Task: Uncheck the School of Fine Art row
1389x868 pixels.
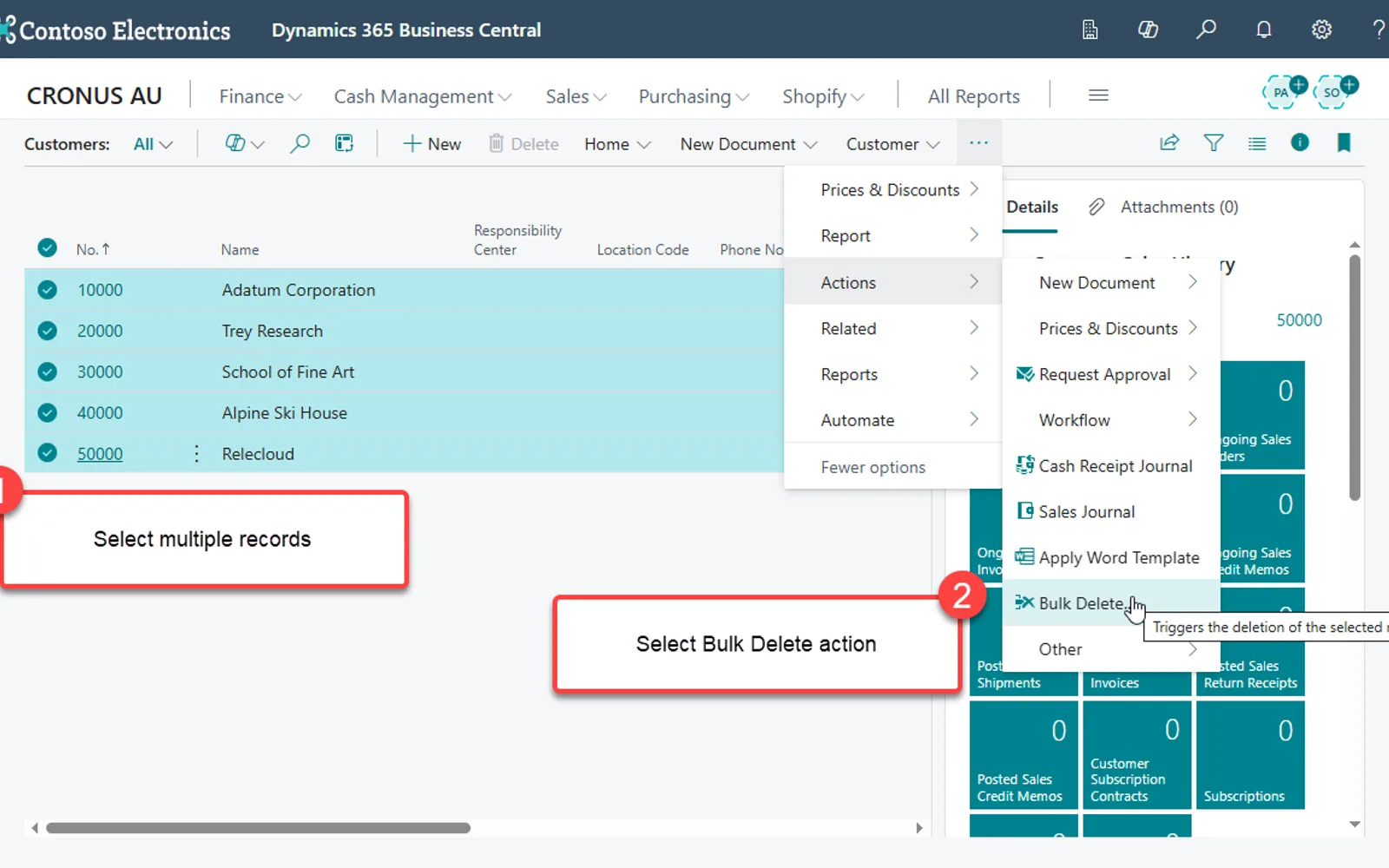Action: click(48, 372)
